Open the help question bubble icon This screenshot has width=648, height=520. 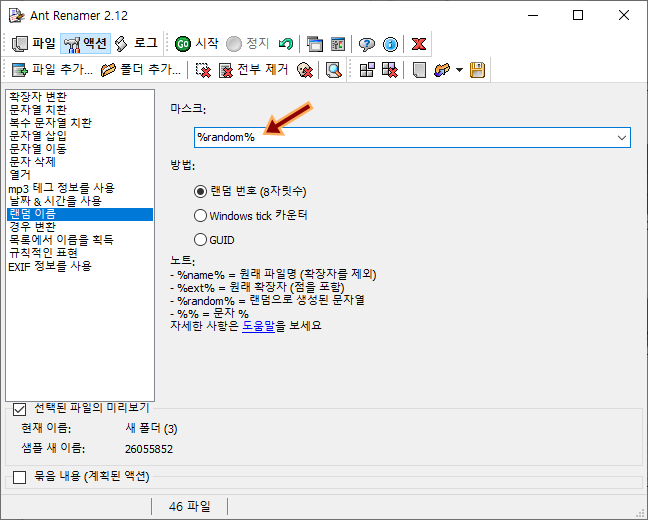coord(367,44)
